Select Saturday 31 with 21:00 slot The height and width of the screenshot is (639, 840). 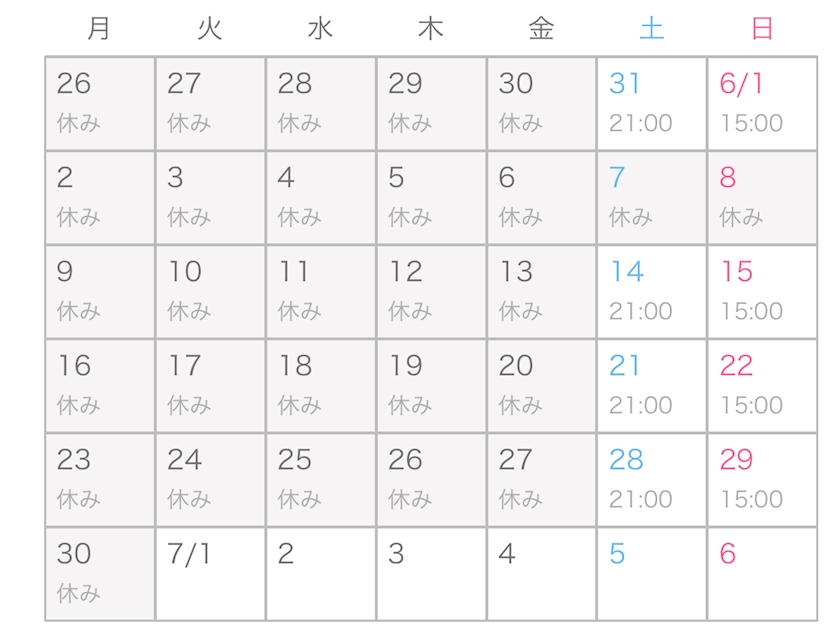[651, 103]
